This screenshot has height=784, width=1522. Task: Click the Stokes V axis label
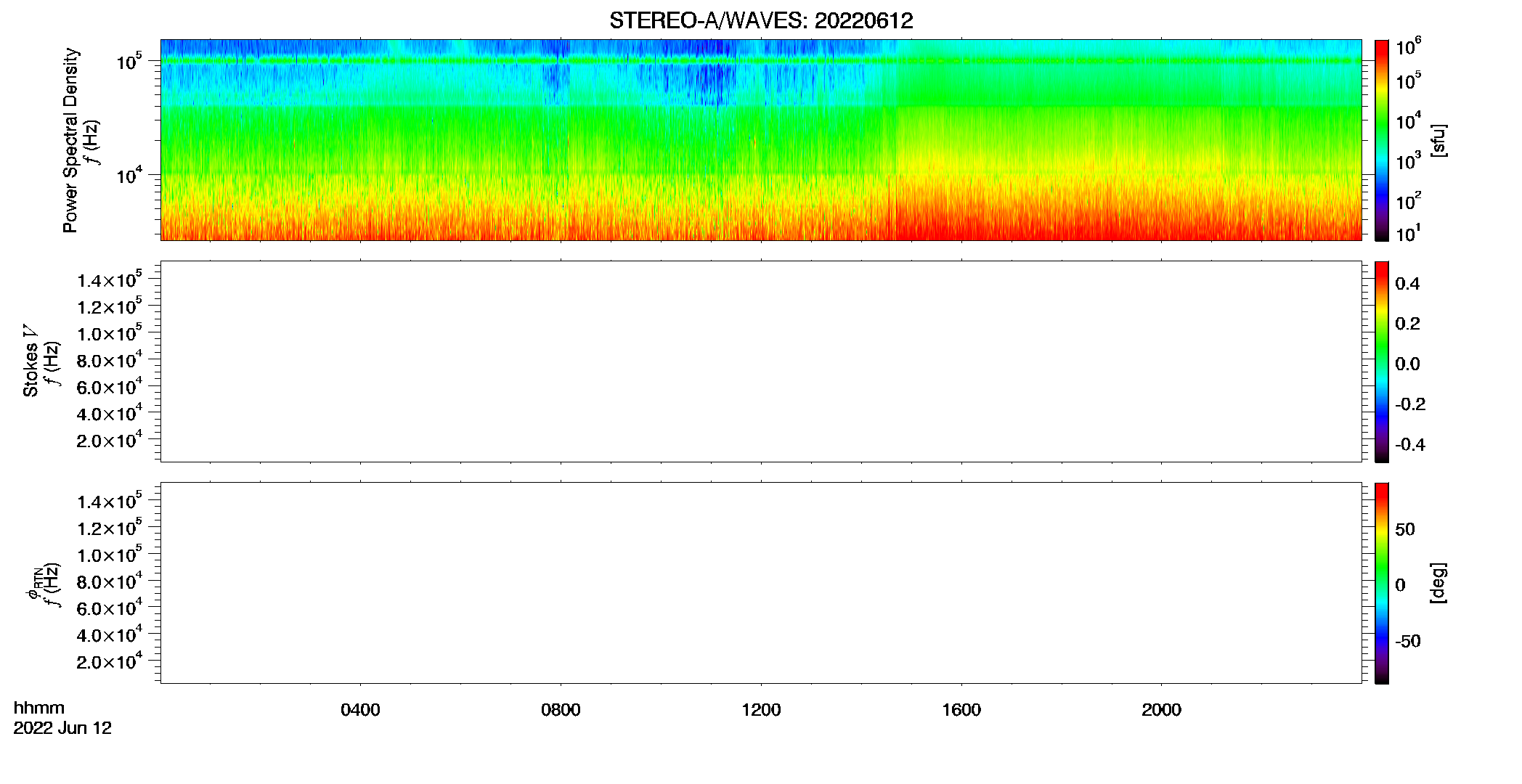coord(30,361)
